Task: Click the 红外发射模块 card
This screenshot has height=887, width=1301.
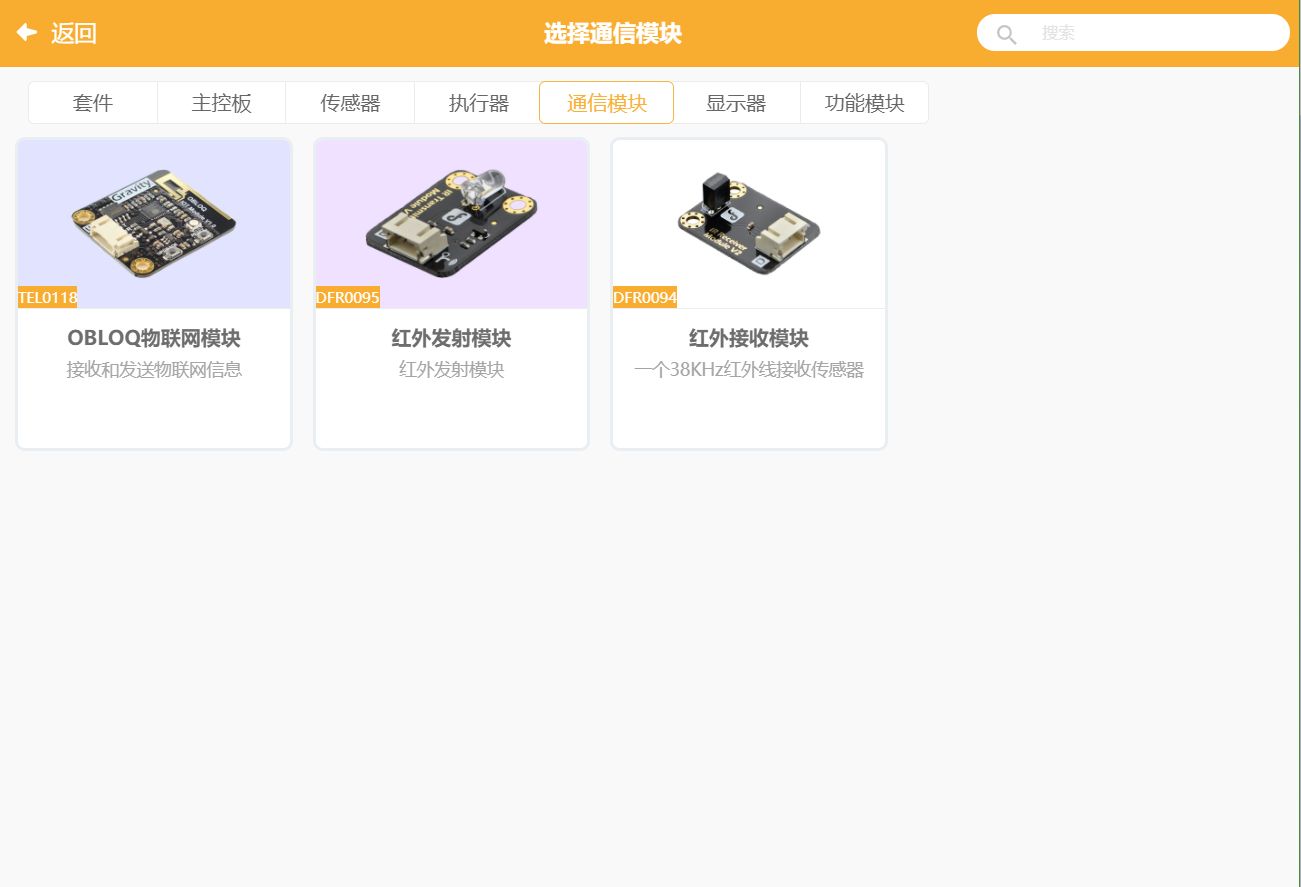Action: tap(450, 293)
